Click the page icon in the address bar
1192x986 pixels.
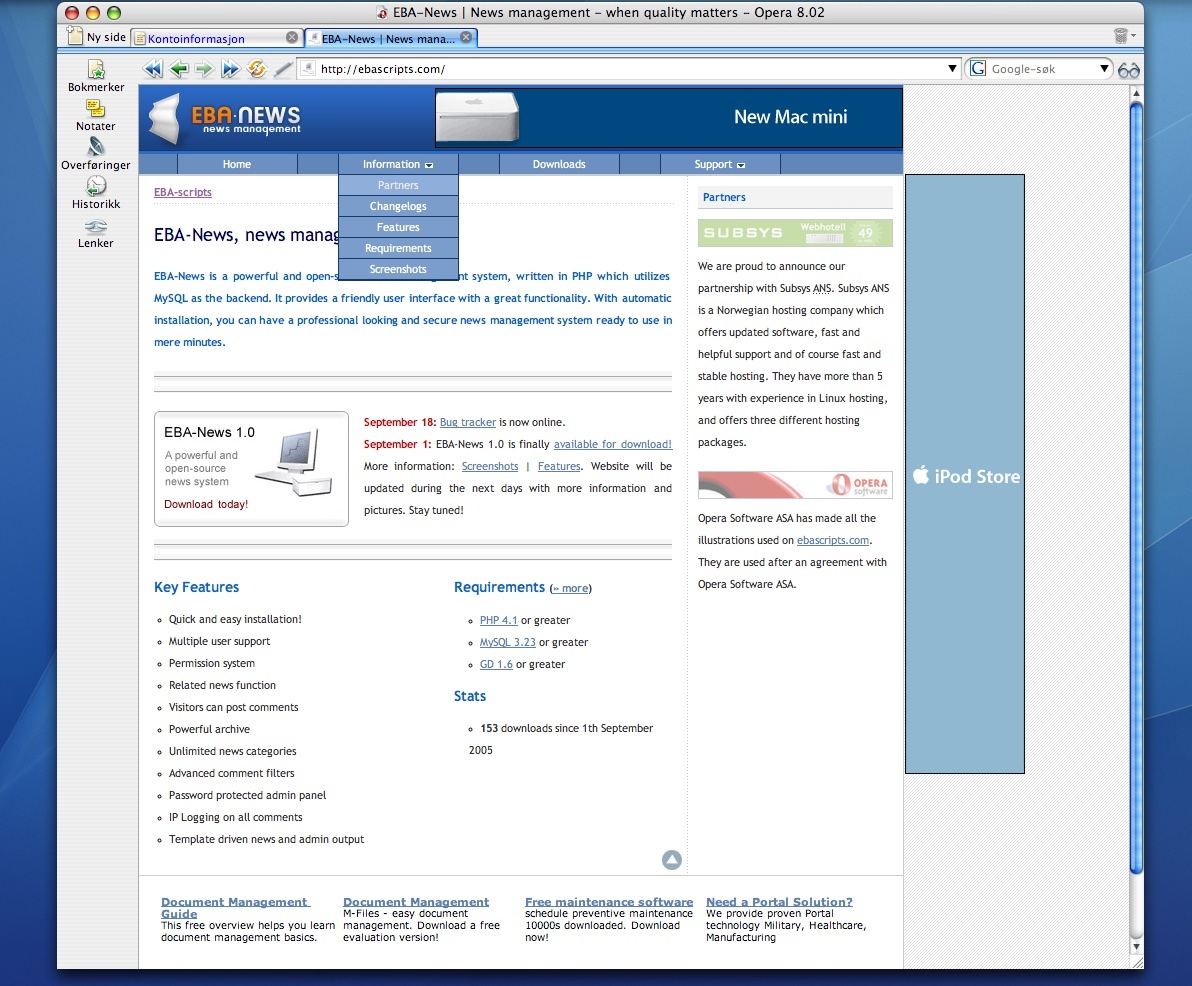308,68
